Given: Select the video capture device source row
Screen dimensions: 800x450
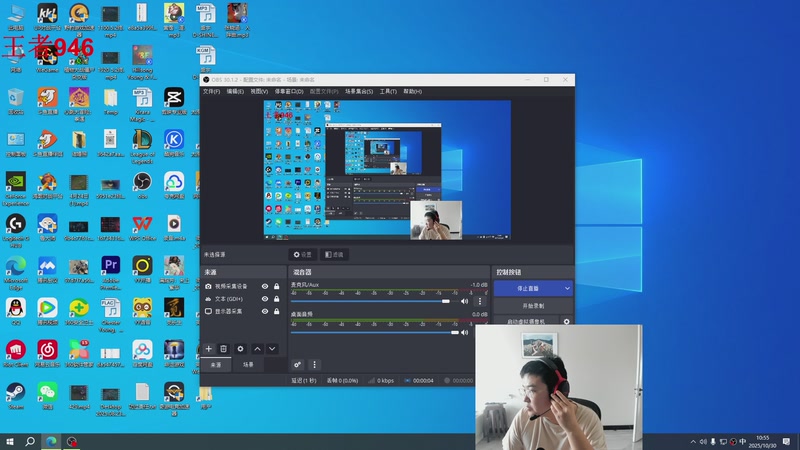Looking at the screenshot, I should [243, 286].
